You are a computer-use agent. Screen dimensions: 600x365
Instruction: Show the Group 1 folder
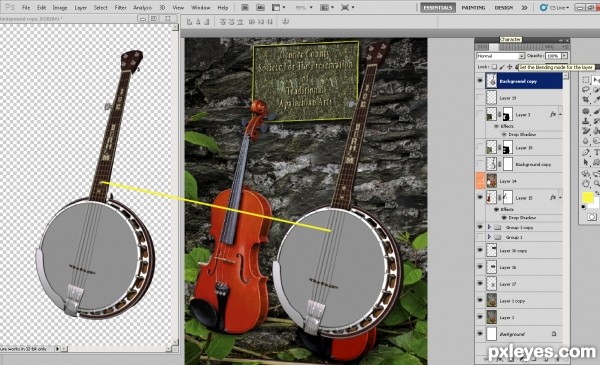[480, 237]
